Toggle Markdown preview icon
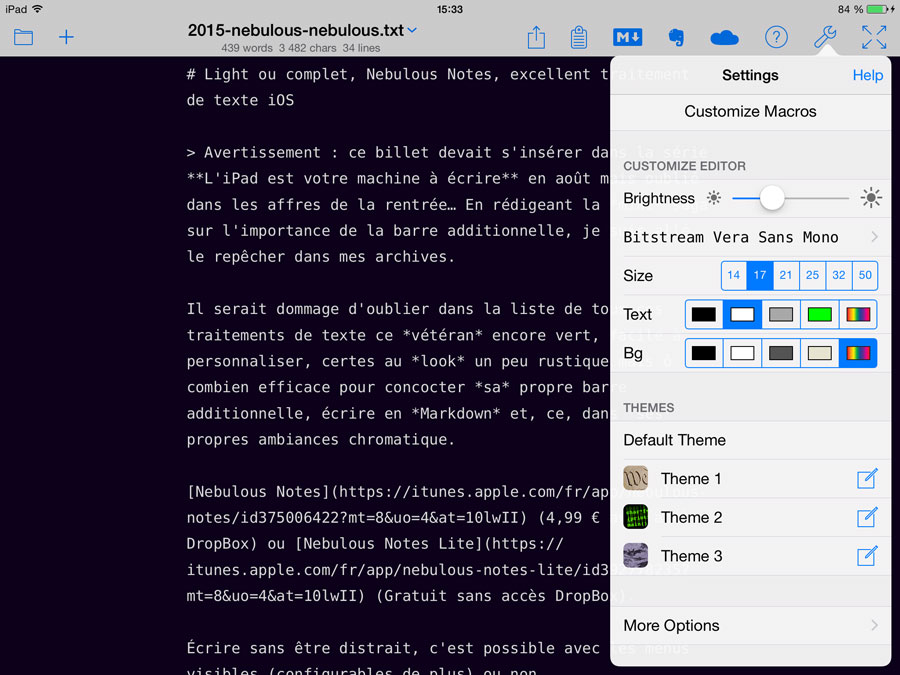This screenshot has height=675, width=900. (x=627, y=37)
